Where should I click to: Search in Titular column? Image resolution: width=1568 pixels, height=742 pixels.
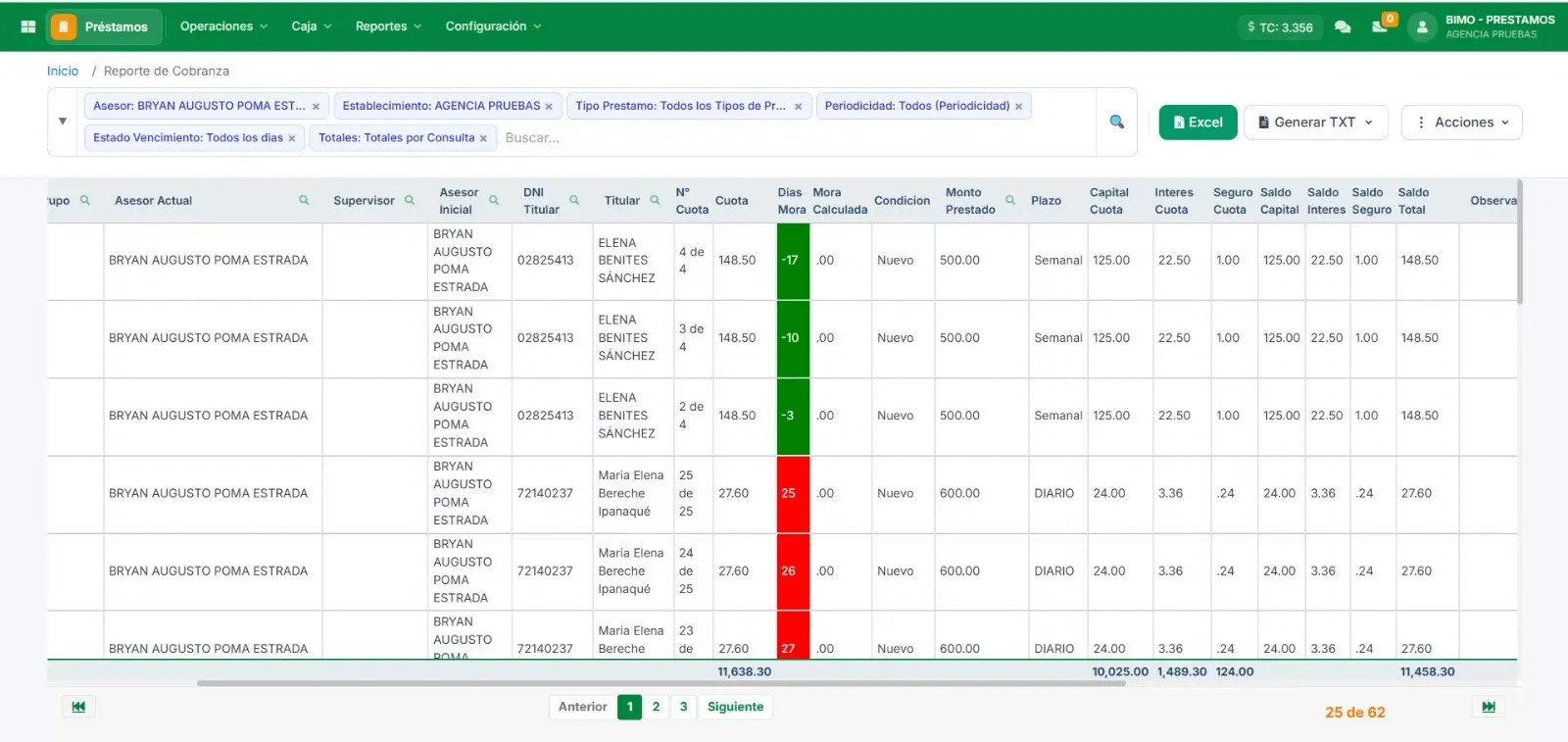(655, 200)
